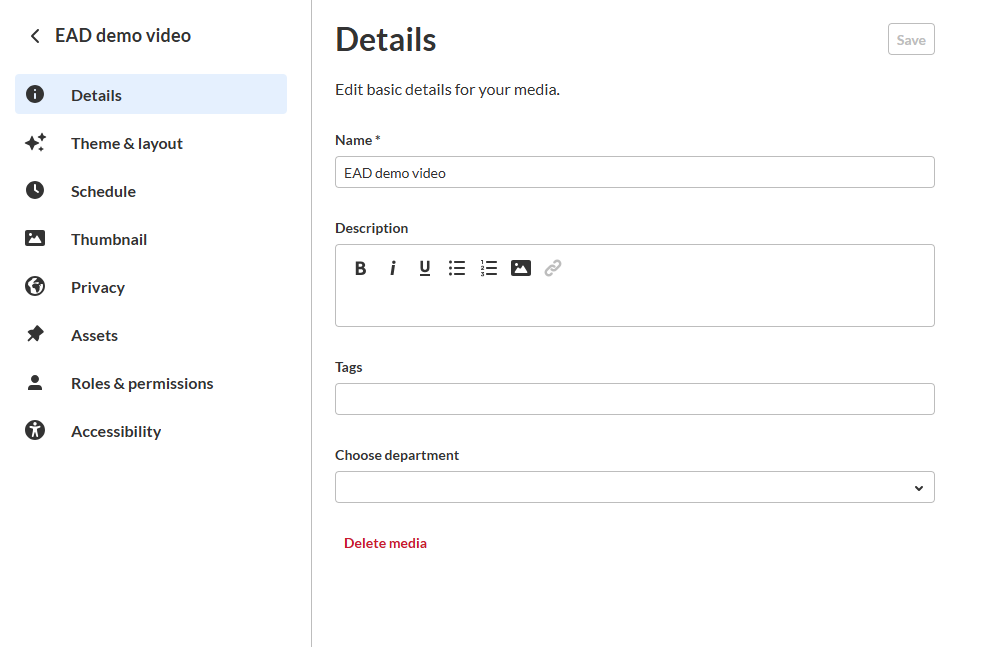Click the Delete media link
Image resolution: width=992 pixels, height=647 pixels.
tap(385, 543)
